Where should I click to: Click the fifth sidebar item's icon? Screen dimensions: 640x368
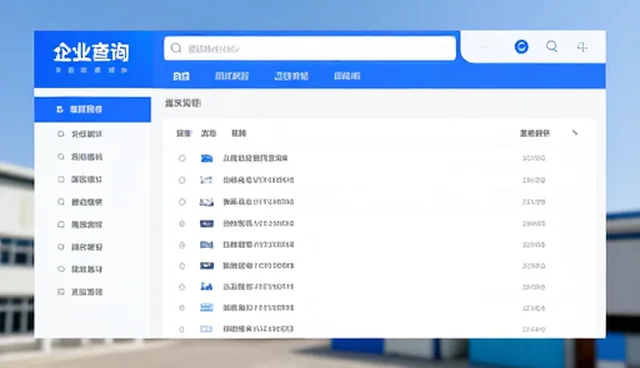(61, 202)
